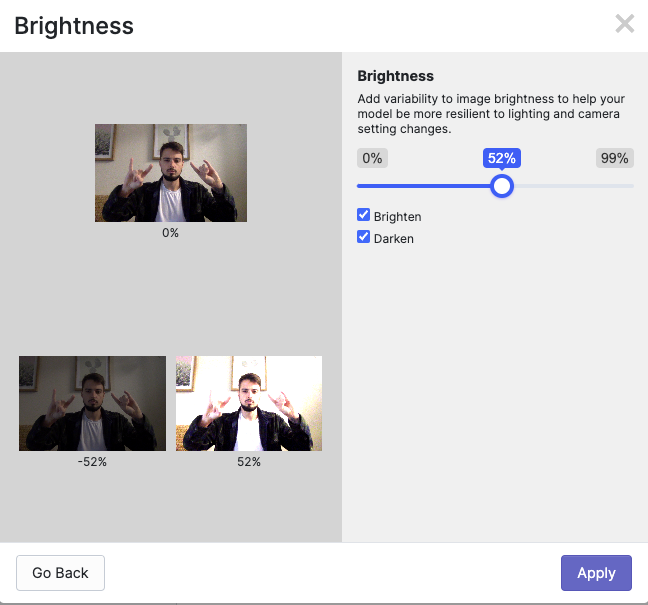This screenshot has height=605, width=648.
Task: Click the Brightness dialog title text
Action: [x=74, y=26]
